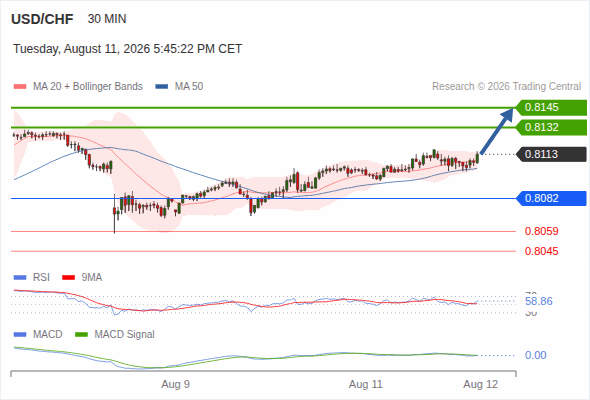590x400 pixels.
Task: Click the 0.8145 resistance price label
Action: tap(551, 108)
